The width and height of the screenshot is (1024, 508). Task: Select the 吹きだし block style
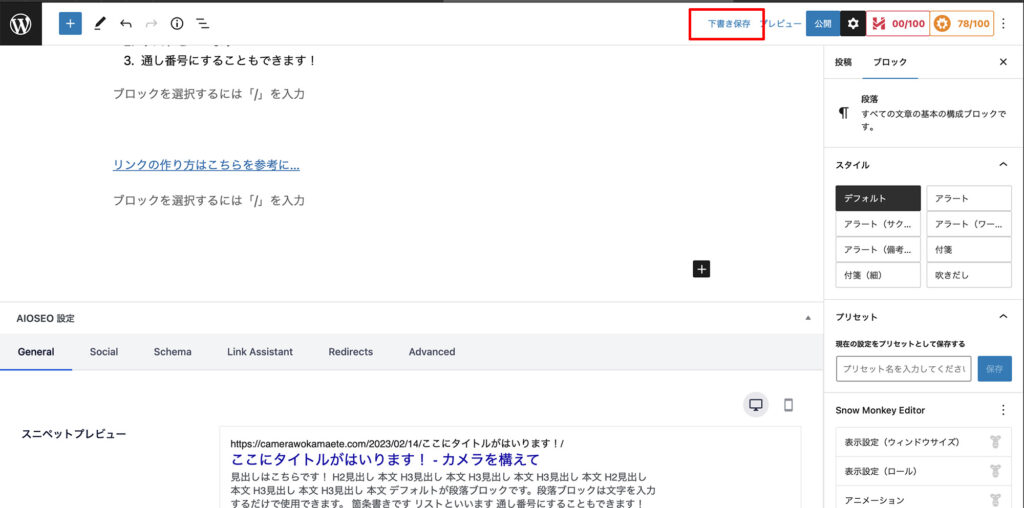pos(969,275)
